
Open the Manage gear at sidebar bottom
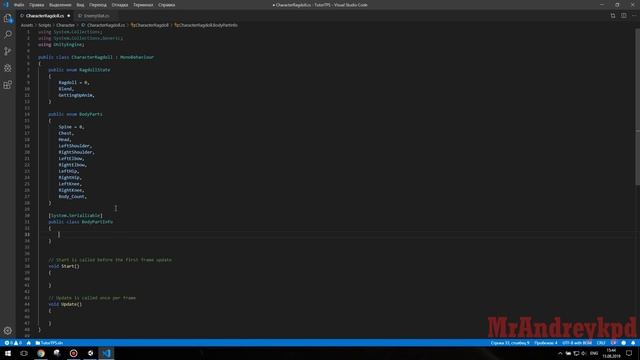tap(8, 331)
